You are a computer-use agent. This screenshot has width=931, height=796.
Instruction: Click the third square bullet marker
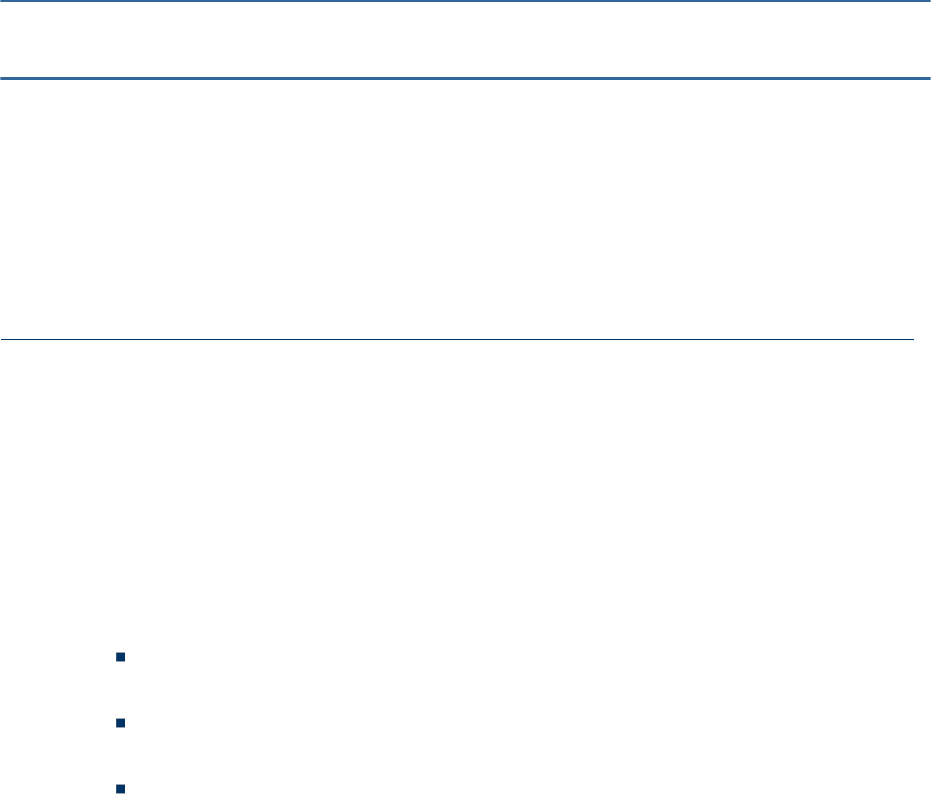[x=121, y=789]
